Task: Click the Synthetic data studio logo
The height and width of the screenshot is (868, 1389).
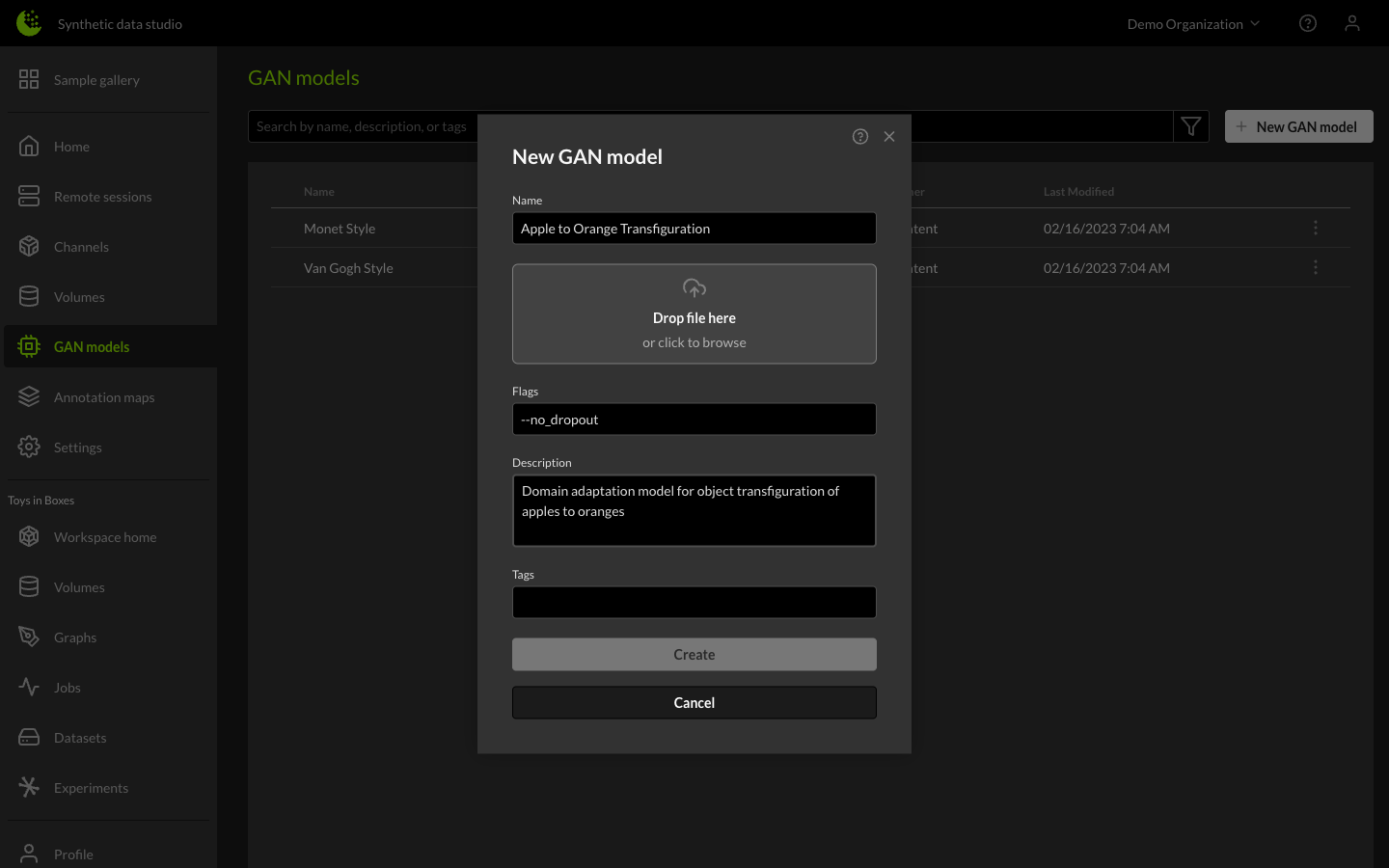Action: 28,23
